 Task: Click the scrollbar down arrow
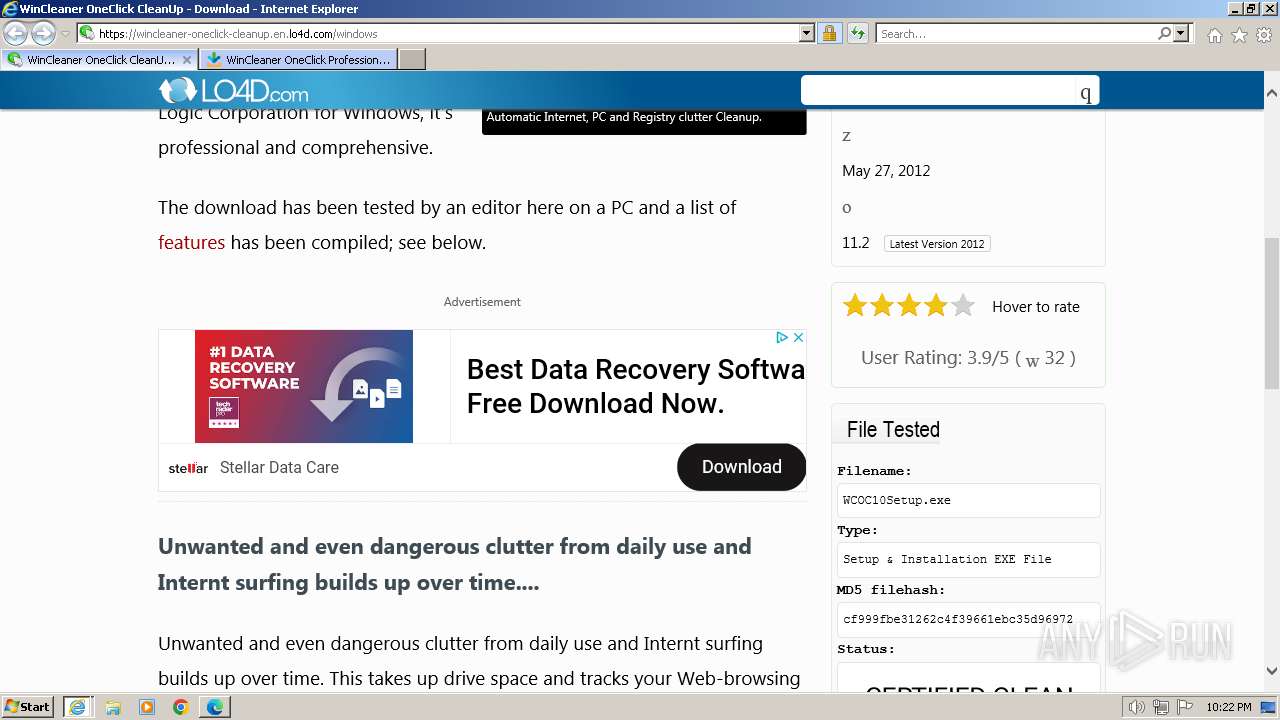[x=1272, y=671]
